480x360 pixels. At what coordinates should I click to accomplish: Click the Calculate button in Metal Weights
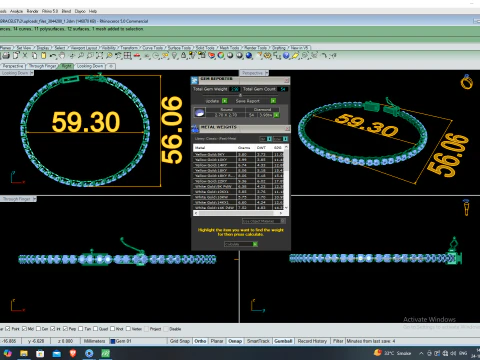(241, 244)
